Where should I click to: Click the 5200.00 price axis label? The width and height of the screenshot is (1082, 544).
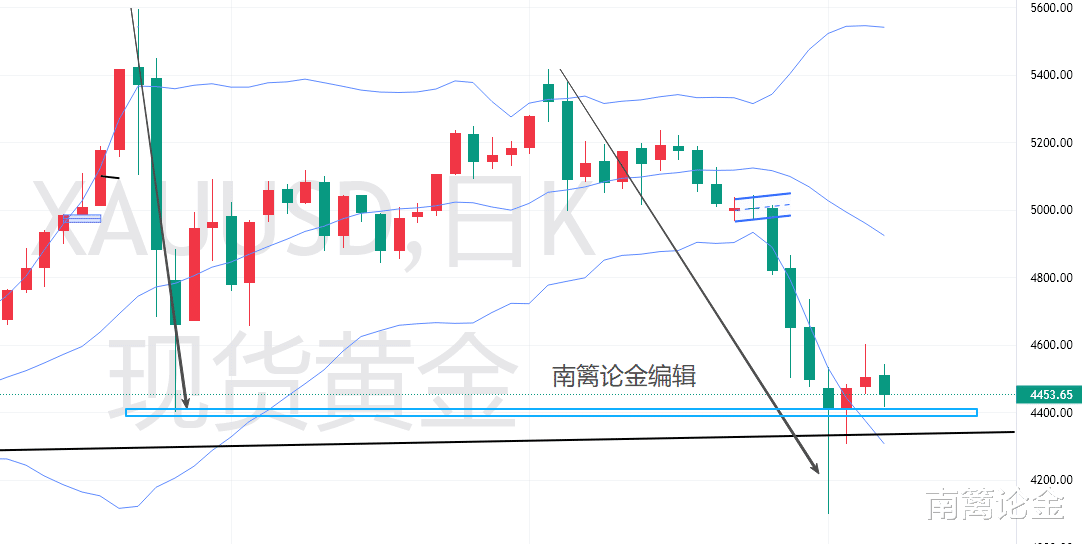1051,143
